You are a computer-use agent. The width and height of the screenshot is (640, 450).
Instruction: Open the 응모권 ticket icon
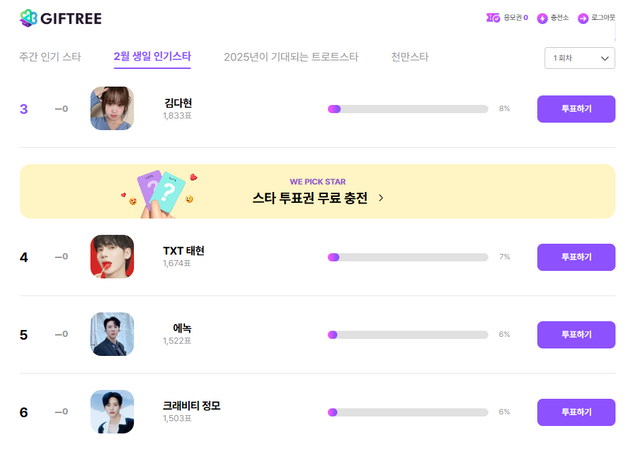[x=492, y=18]
